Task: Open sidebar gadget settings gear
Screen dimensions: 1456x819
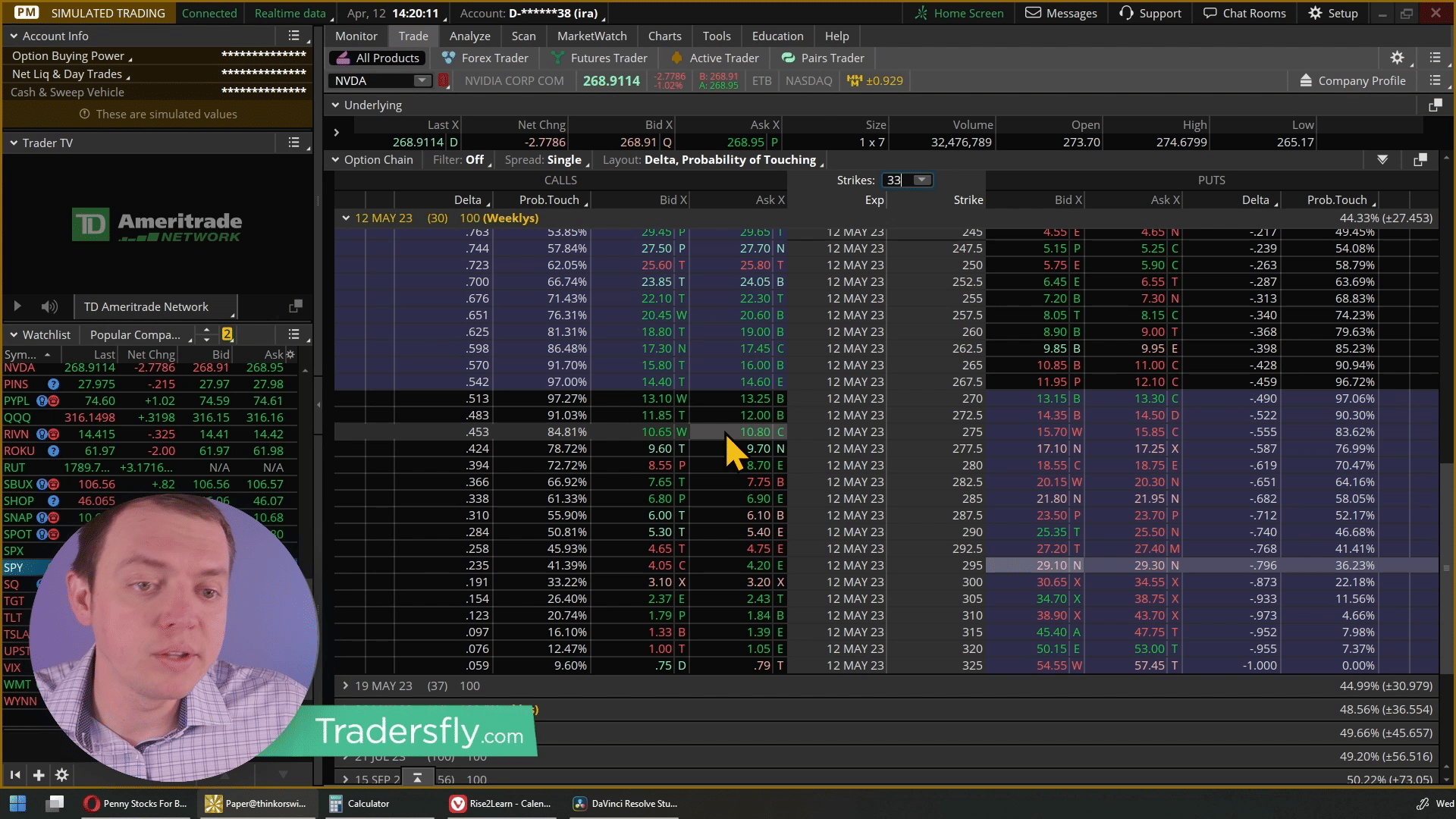Action: 62,775
